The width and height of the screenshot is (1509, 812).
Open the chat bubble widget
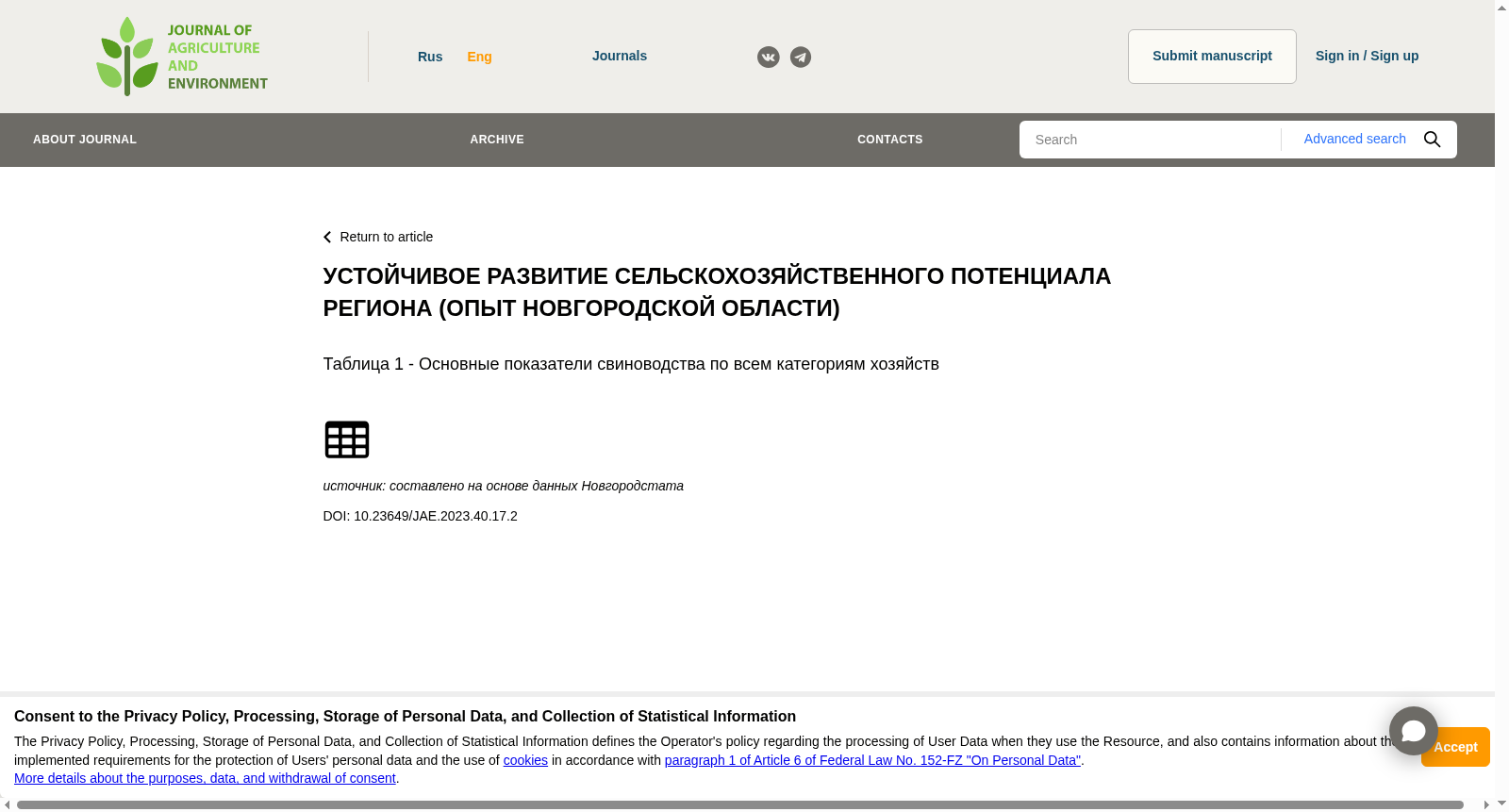(x=1413, y=731)
